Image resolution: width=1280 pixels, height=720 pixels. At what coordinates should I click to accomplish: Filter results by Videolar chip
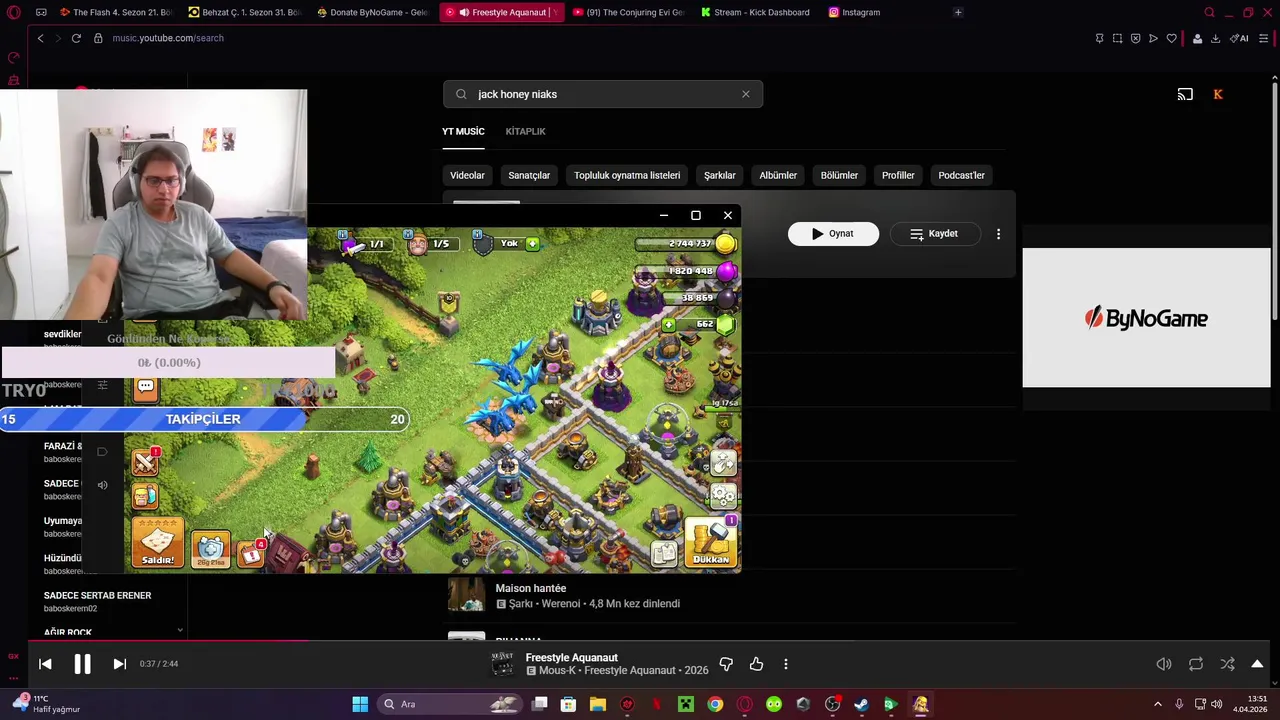[467, 175]
